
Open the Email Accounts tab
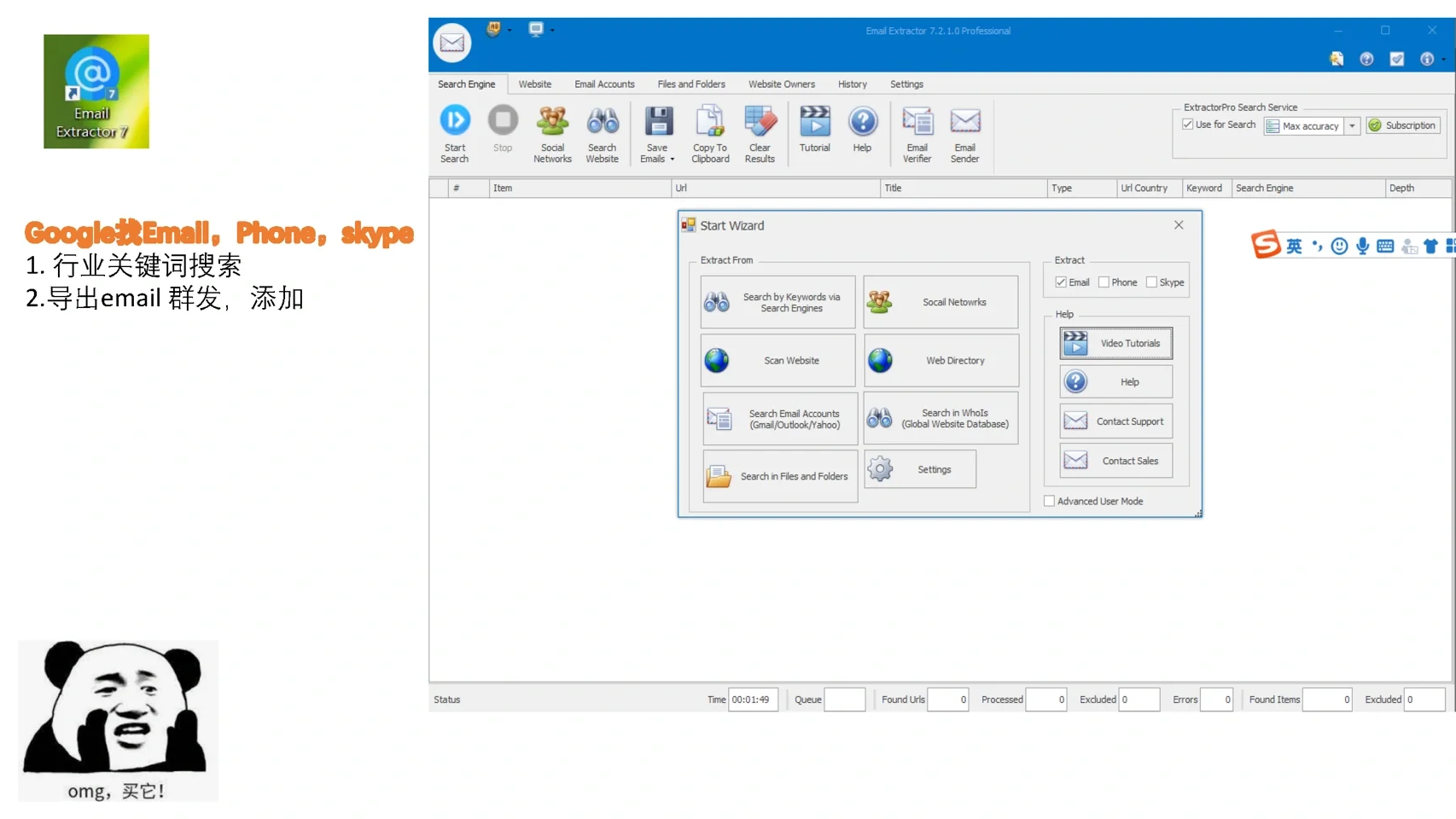click(604, 84)
